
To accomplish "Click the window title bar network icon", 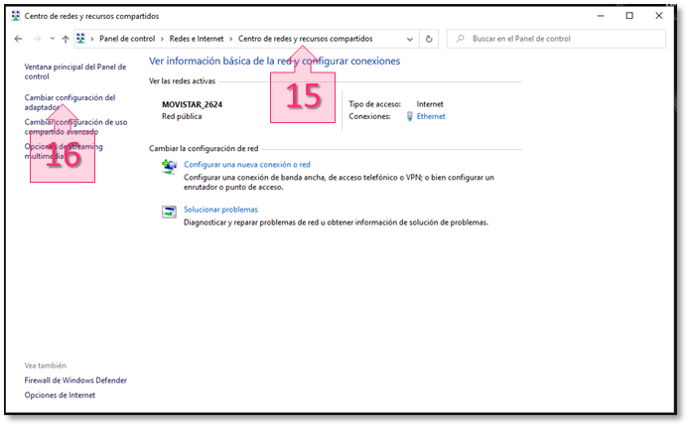I will (16, 16).
